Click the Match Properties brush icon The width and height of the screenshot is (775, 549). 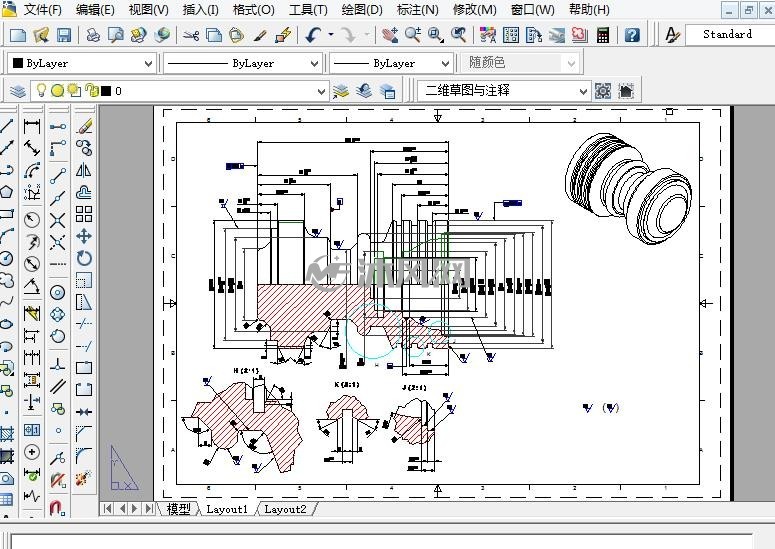[x=260, y=35]
